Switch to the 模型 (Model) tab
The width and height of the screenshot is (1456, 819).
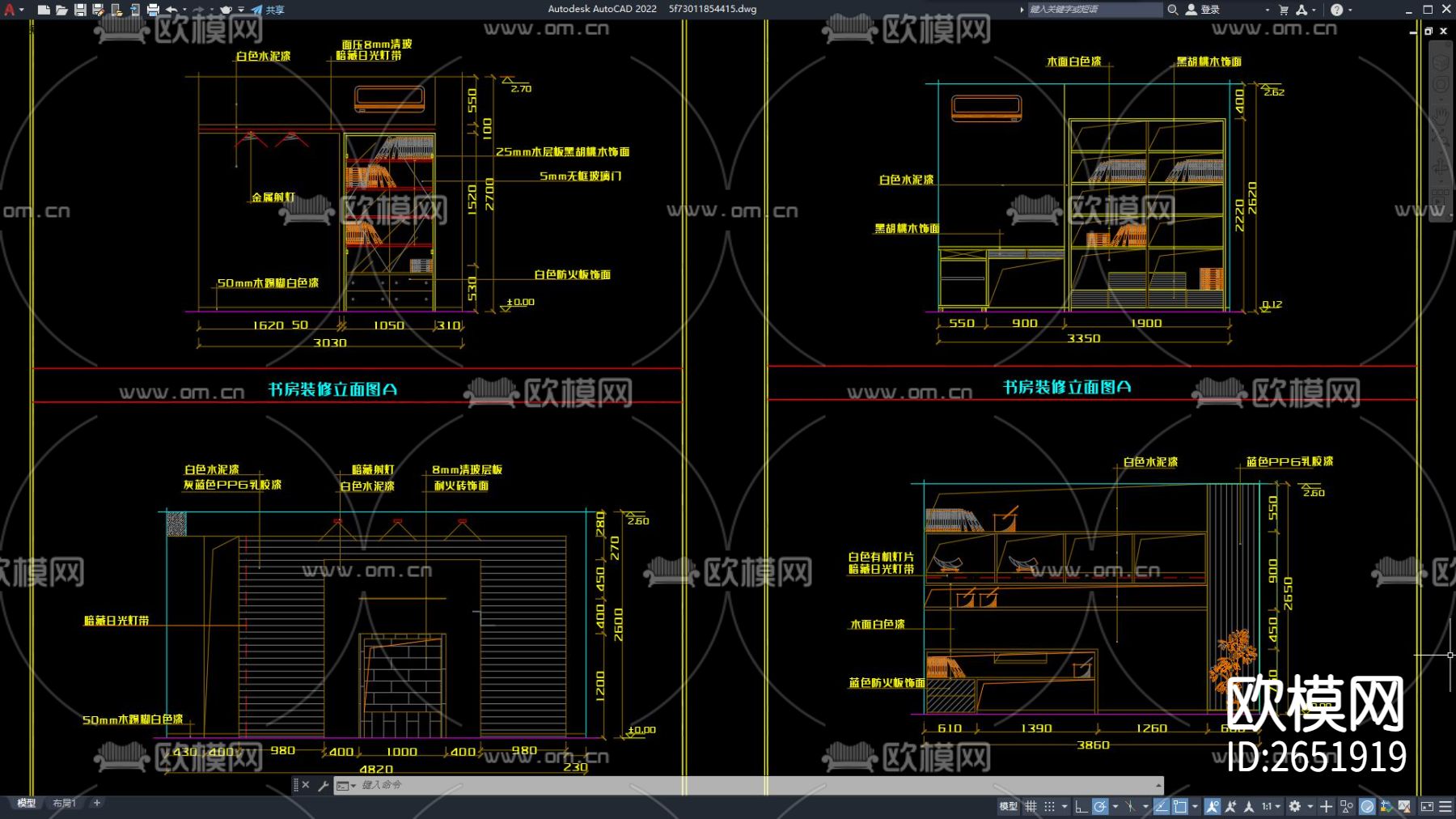[x=27, y=803]
